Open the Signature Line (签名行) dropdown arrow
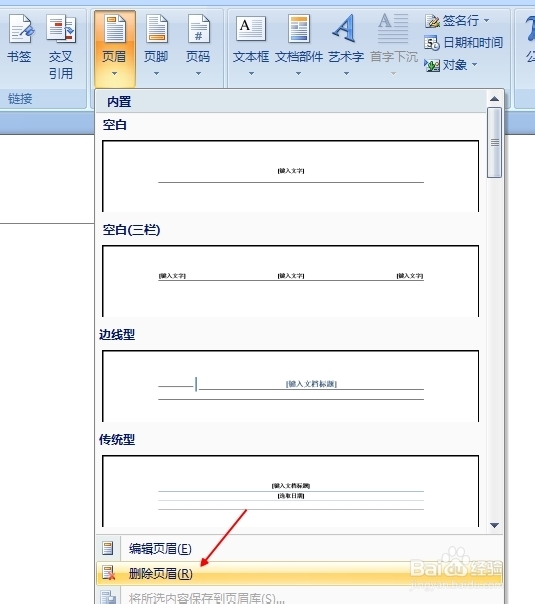This screenshot has height=604, width=535. pos(486,20)
